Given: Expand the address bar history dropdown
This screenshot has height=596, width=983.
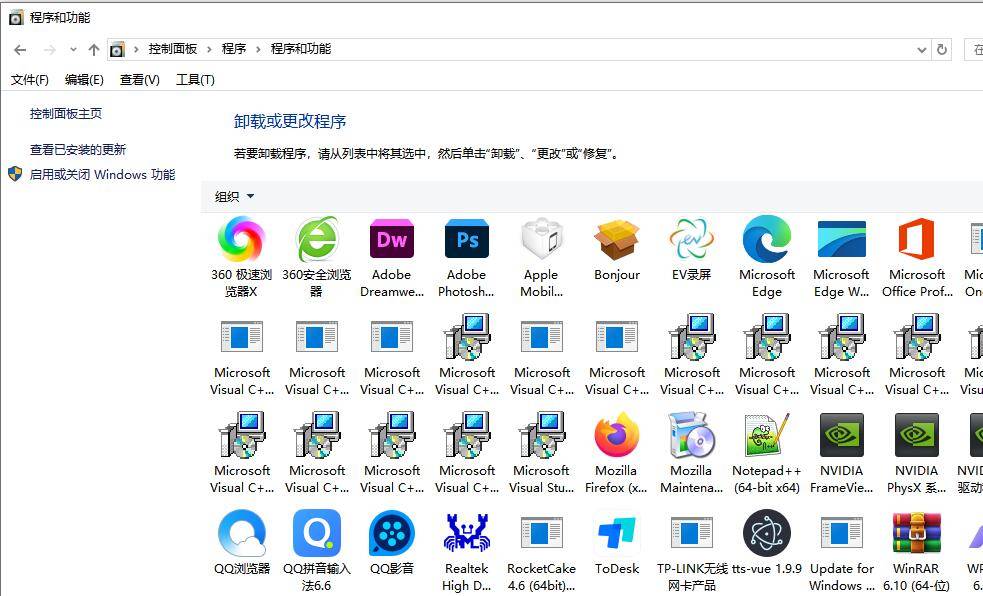Looking at the screenshot, I should [x=921, y=49].
